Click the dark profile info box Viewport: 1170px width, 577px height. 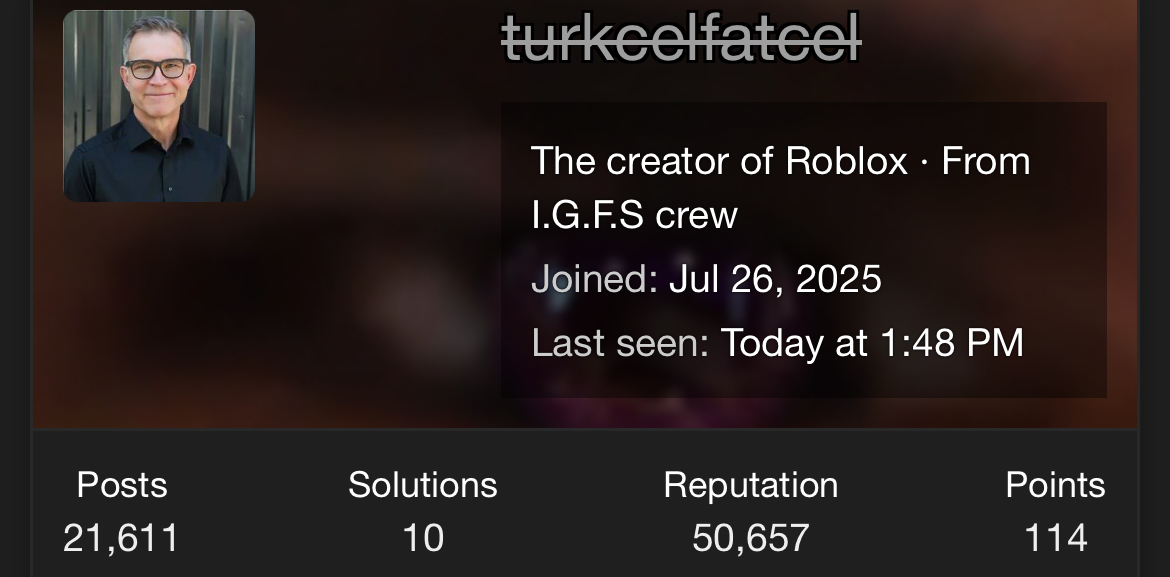point(804,250)
